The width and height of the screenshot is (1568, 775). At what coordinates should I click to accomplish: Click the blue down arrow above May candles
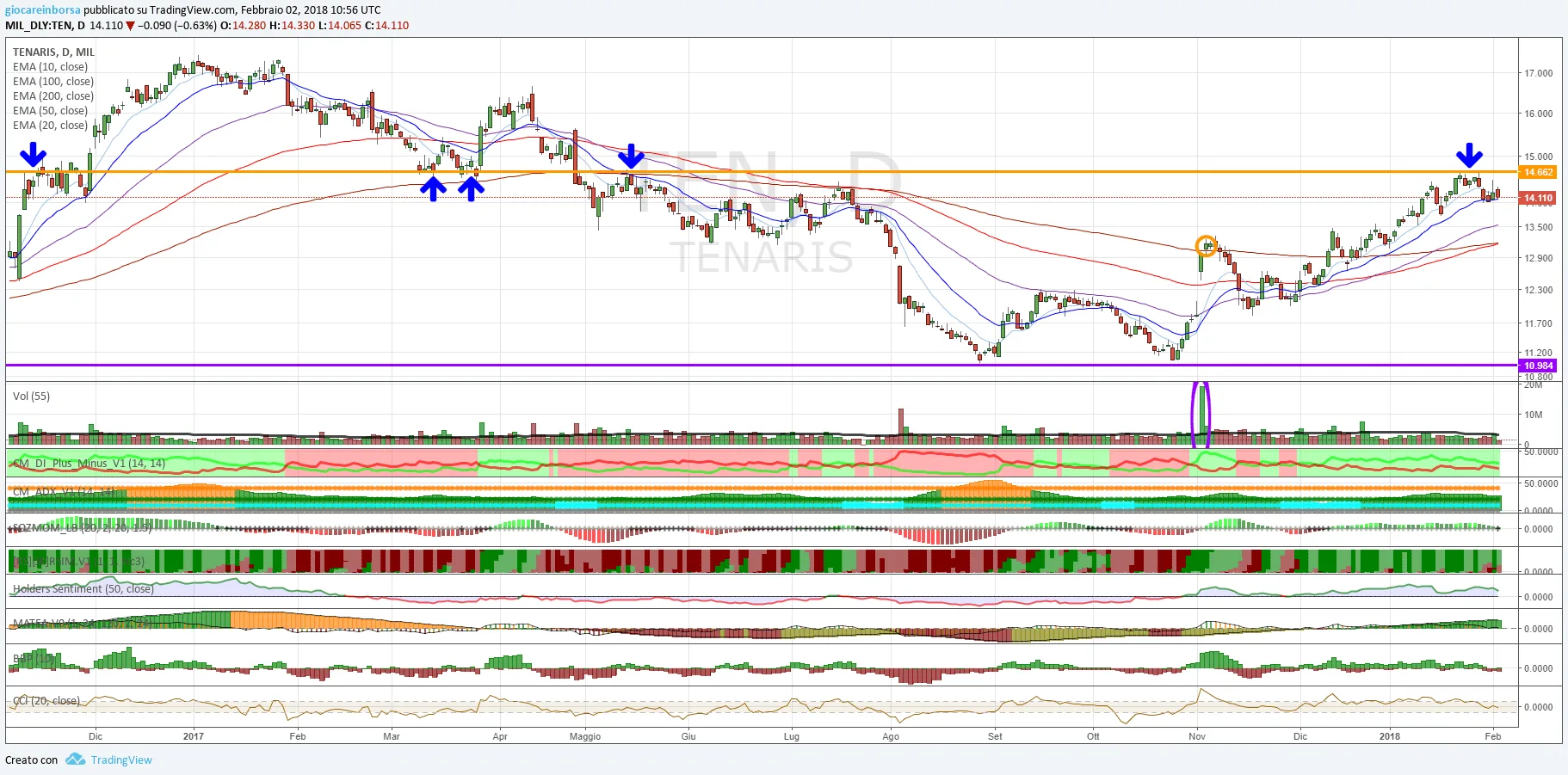[x=632, y=156]
